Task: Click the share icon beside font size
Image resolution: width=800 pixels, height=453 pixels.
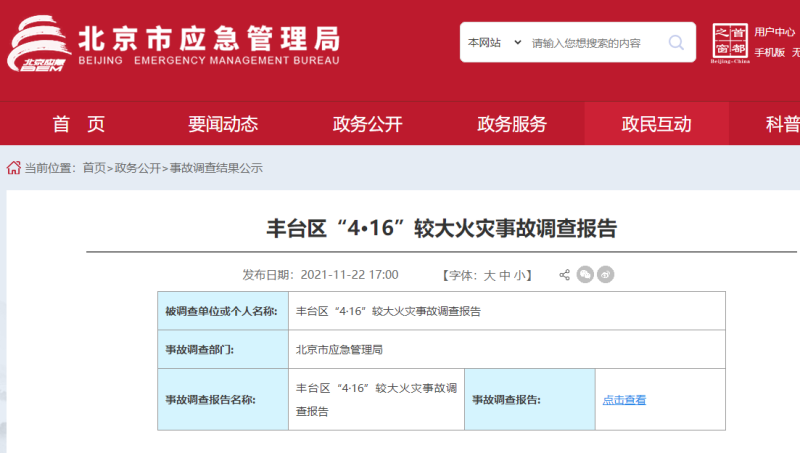Action: point(564,275)
